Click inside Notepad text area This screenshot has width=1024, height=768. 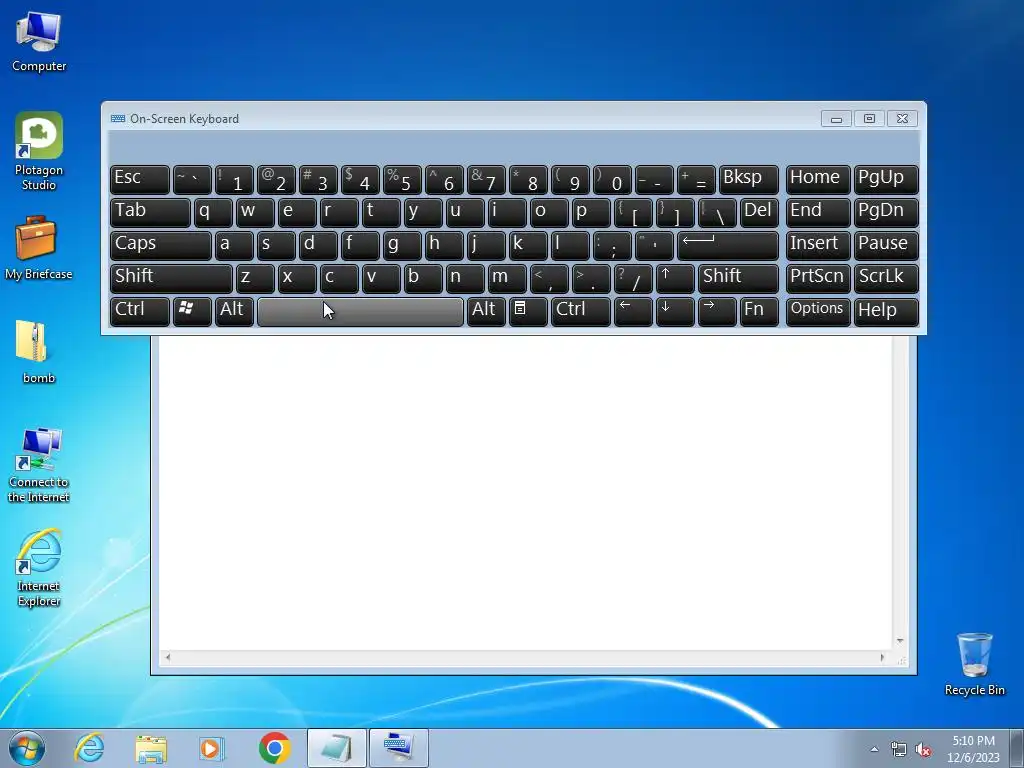[526, 493]
